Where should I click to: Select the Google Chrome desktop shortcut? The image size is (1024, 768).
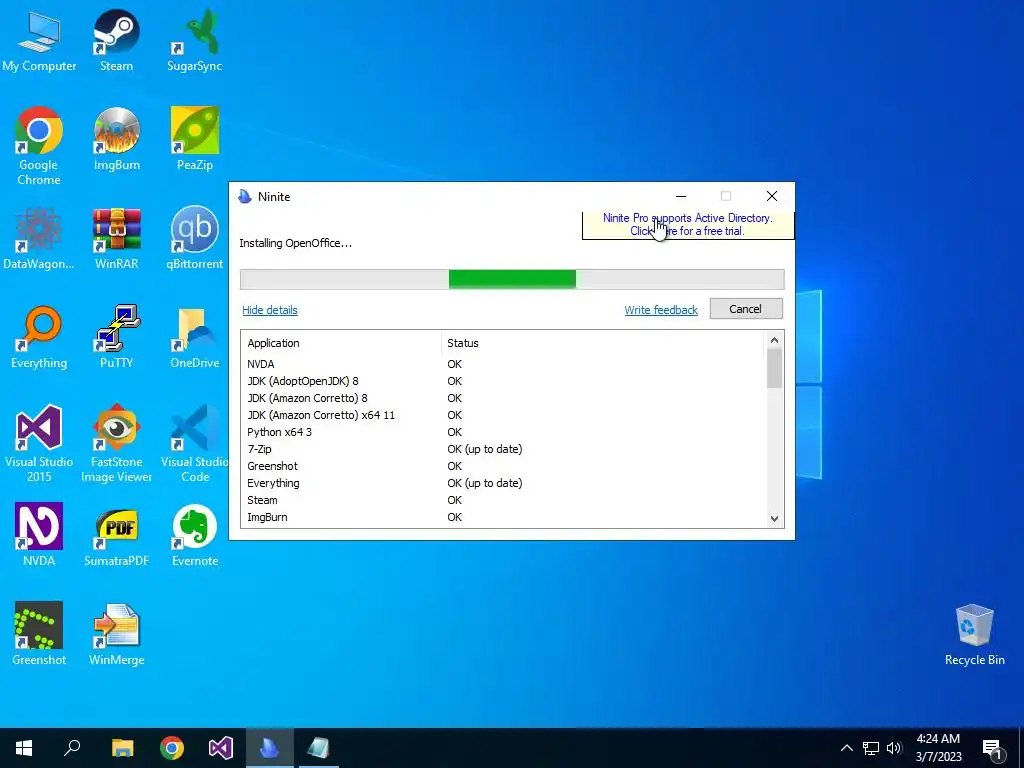pos(39,146)
